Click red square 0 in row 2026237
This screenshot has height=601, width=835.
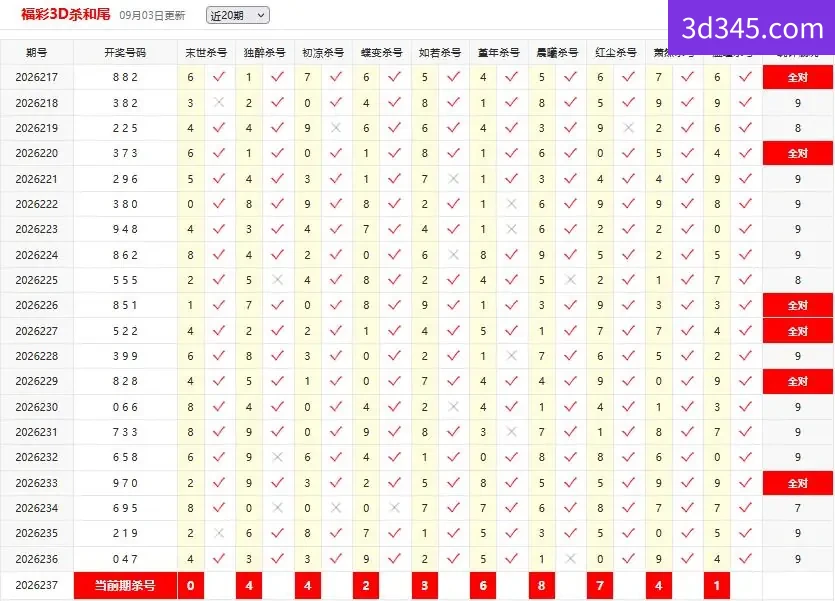pos(191,586)
